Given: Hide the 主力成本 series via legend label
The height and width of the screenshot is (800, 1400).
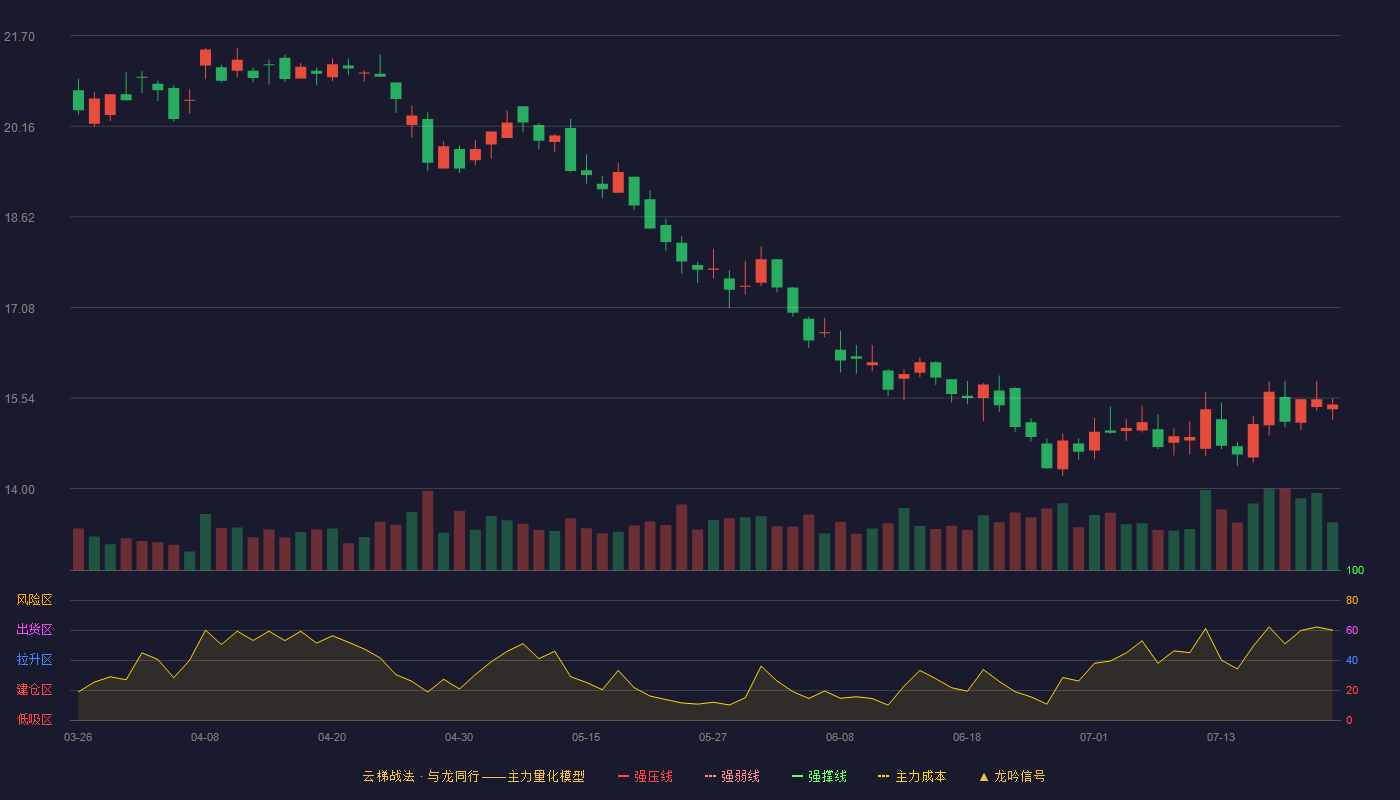Looking at the screenshot, I should 920,776.
